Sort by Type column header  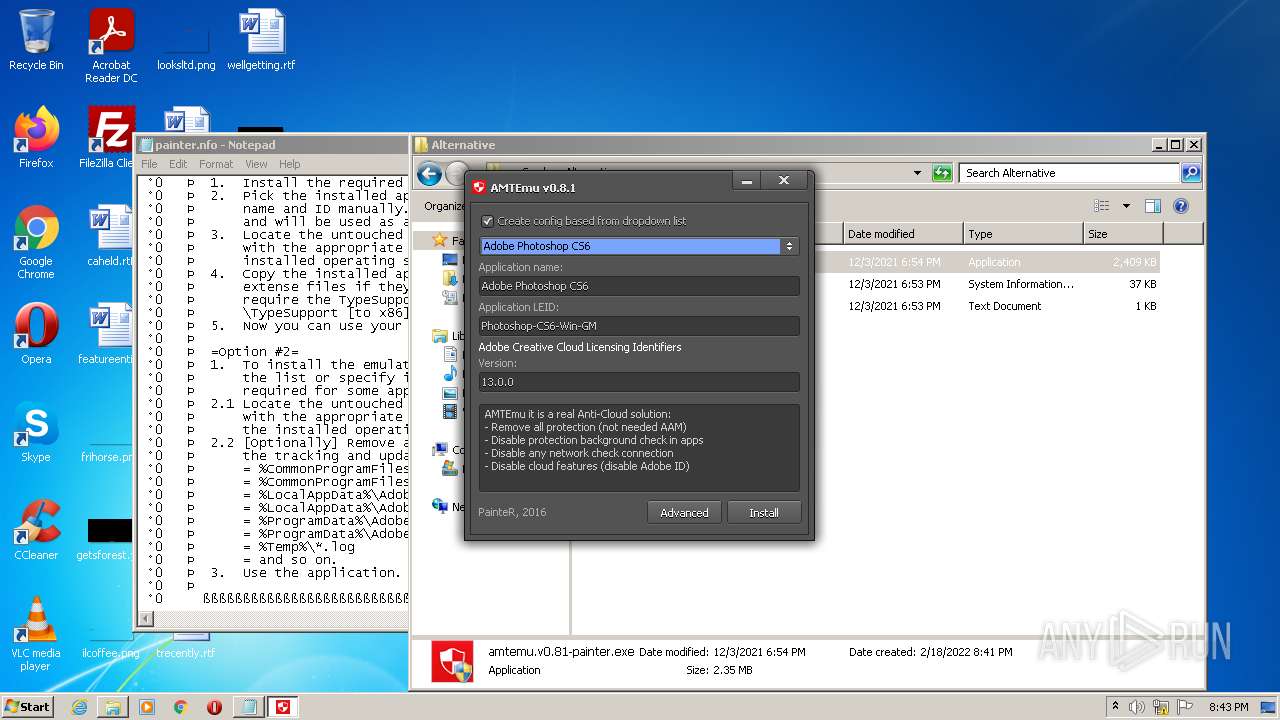coord(1023,234)
